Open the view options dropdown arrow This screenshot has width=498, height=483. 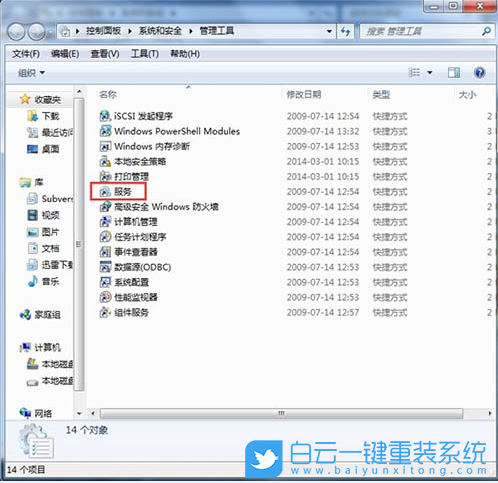(430, 73)
